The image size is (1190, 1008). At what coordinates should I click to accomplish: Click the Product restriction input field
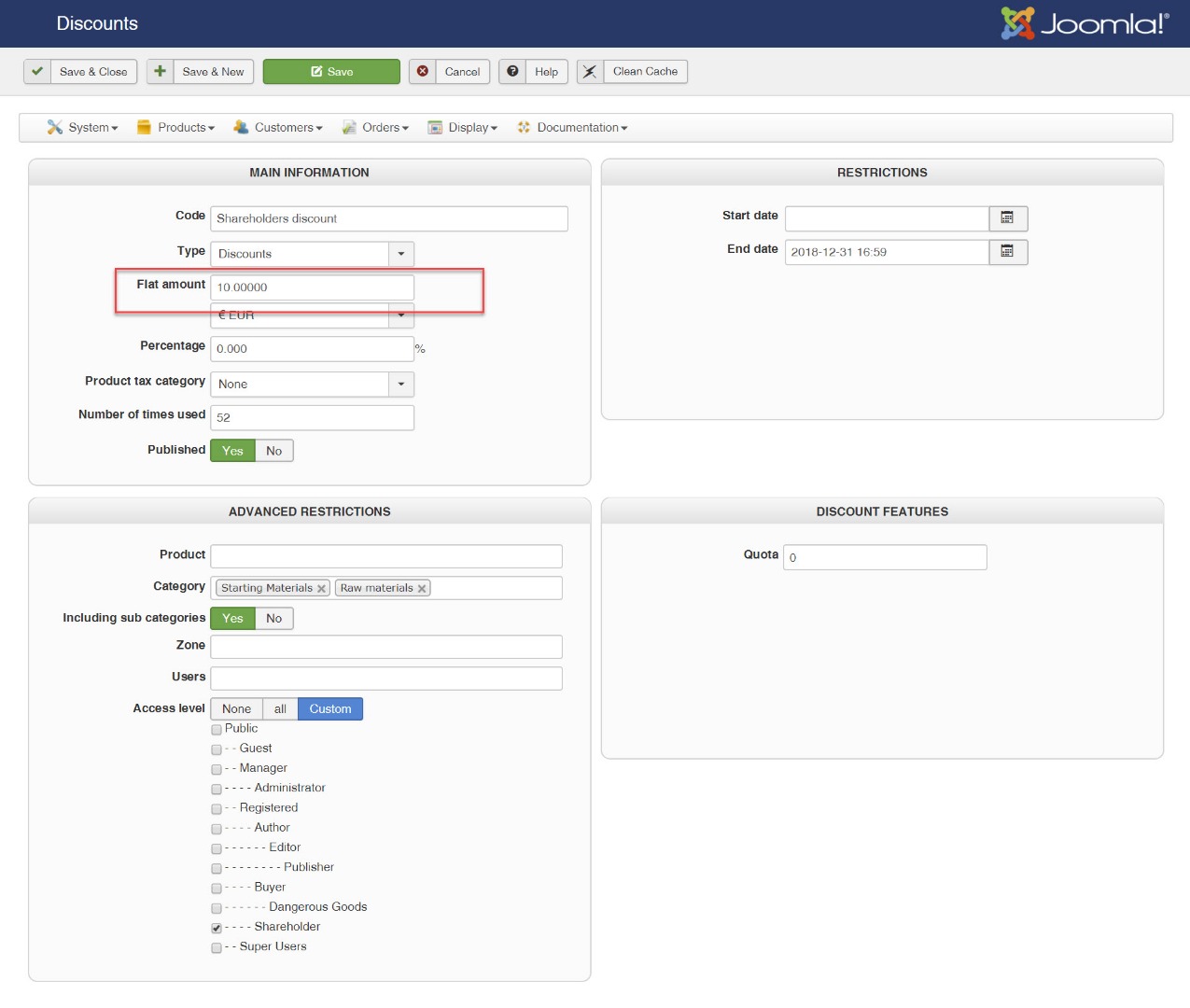386,556
